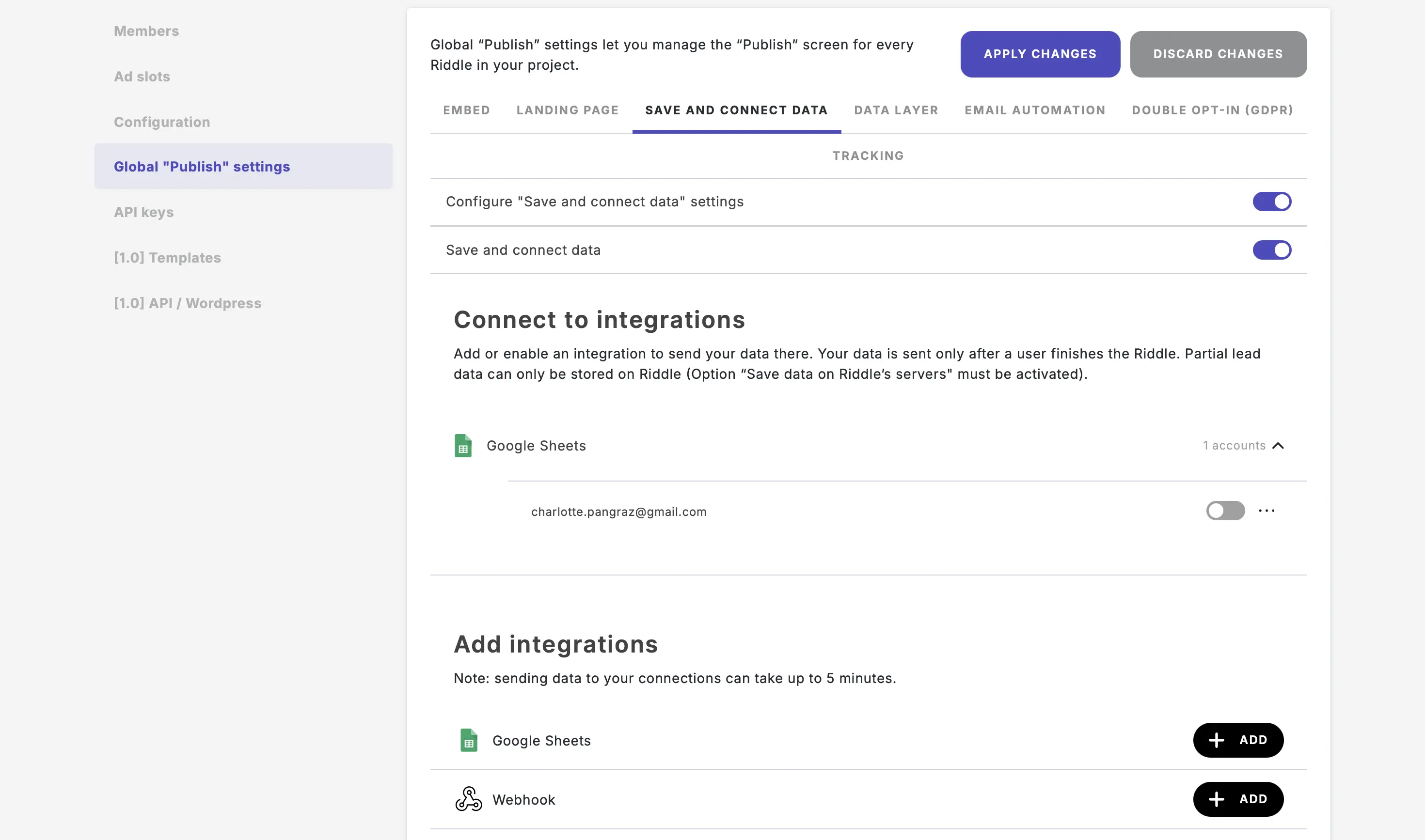The image size is (1425, 840).
Task: Open [1.0] API / Wordpress sidebar item
Action: [188, 303]
